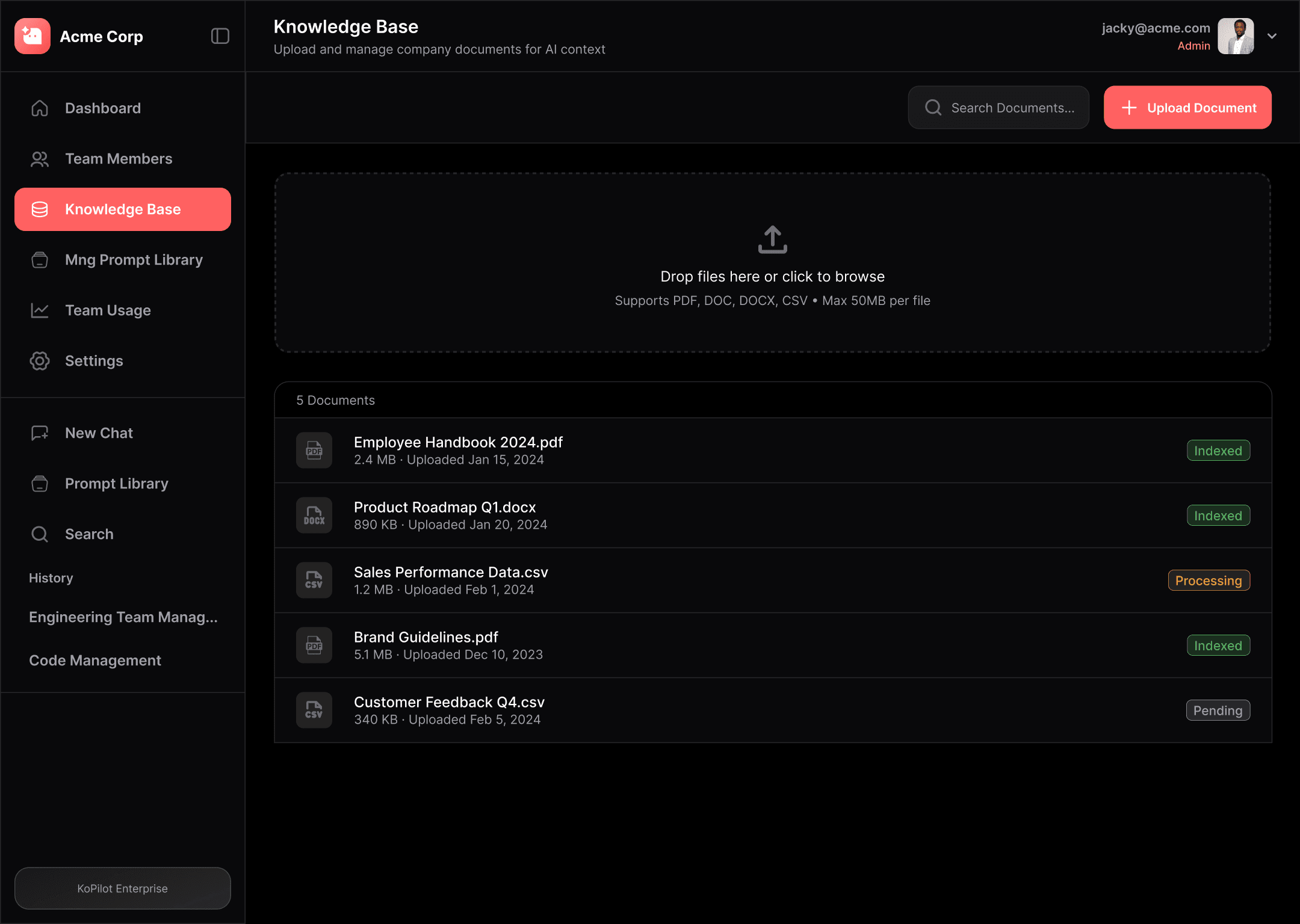This screenshot has width=1300, height=924.
Task: Click the user profile avatar
Action: 1236,36
